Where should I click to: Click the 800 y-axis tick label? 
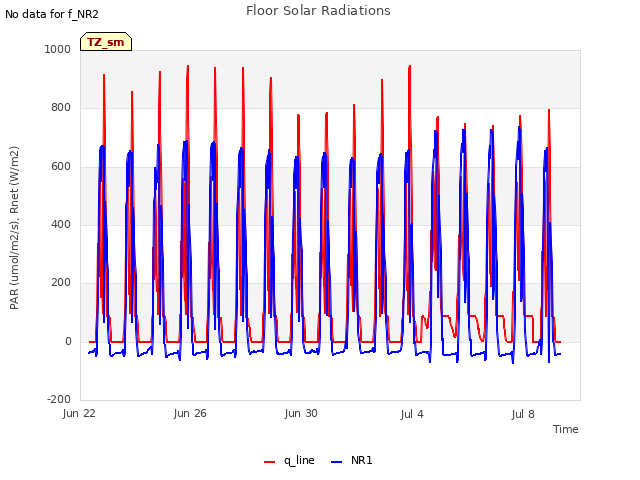click(x=61, y=108)
